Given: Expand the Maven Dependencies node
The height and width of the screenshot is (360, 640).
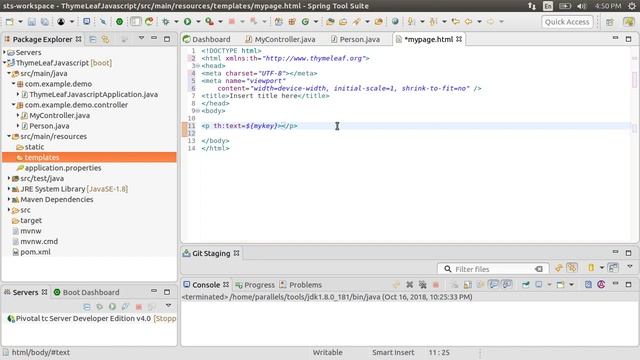Looking at the screenshot, I should click(x=9, y=199).
